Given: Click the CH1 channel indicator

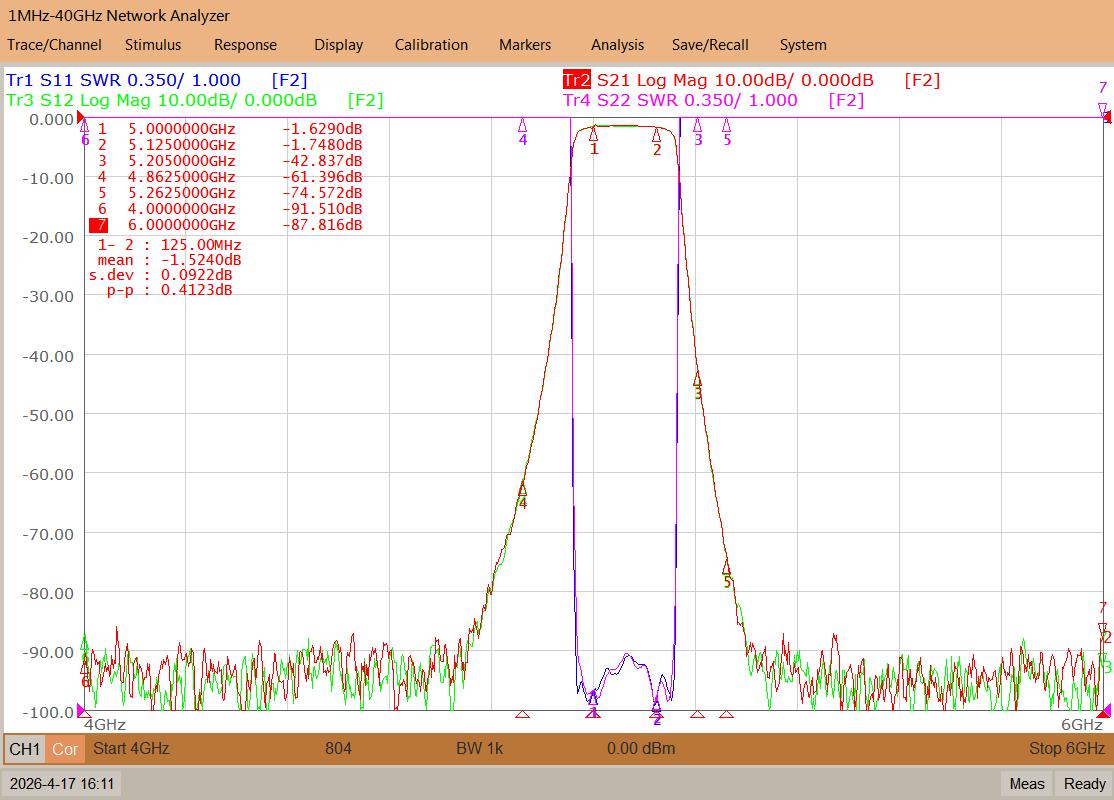Looking at the screenshot, I should click(x=25, y=749).
